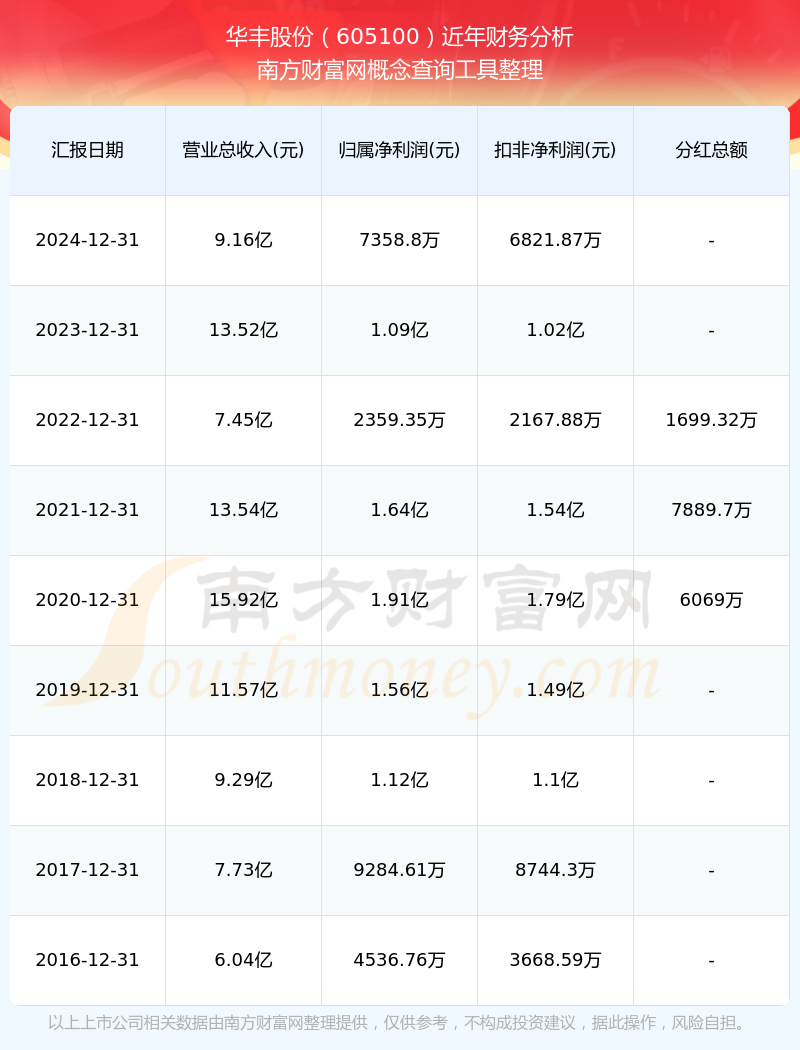Click the 扣非净利润(元) column header
Image resolution: width=800 pixels, height=1050 pixels.
click(556, 150)
